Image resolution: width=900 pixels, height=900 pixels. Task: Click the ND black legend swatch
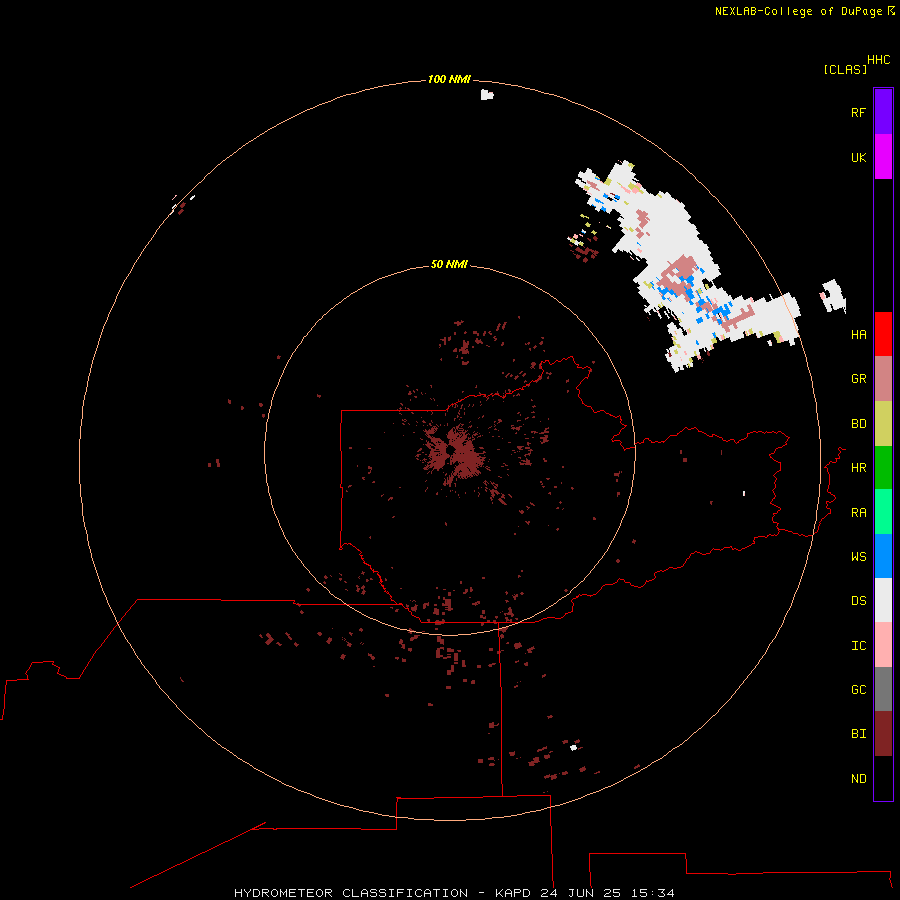[x=883, y=778]
